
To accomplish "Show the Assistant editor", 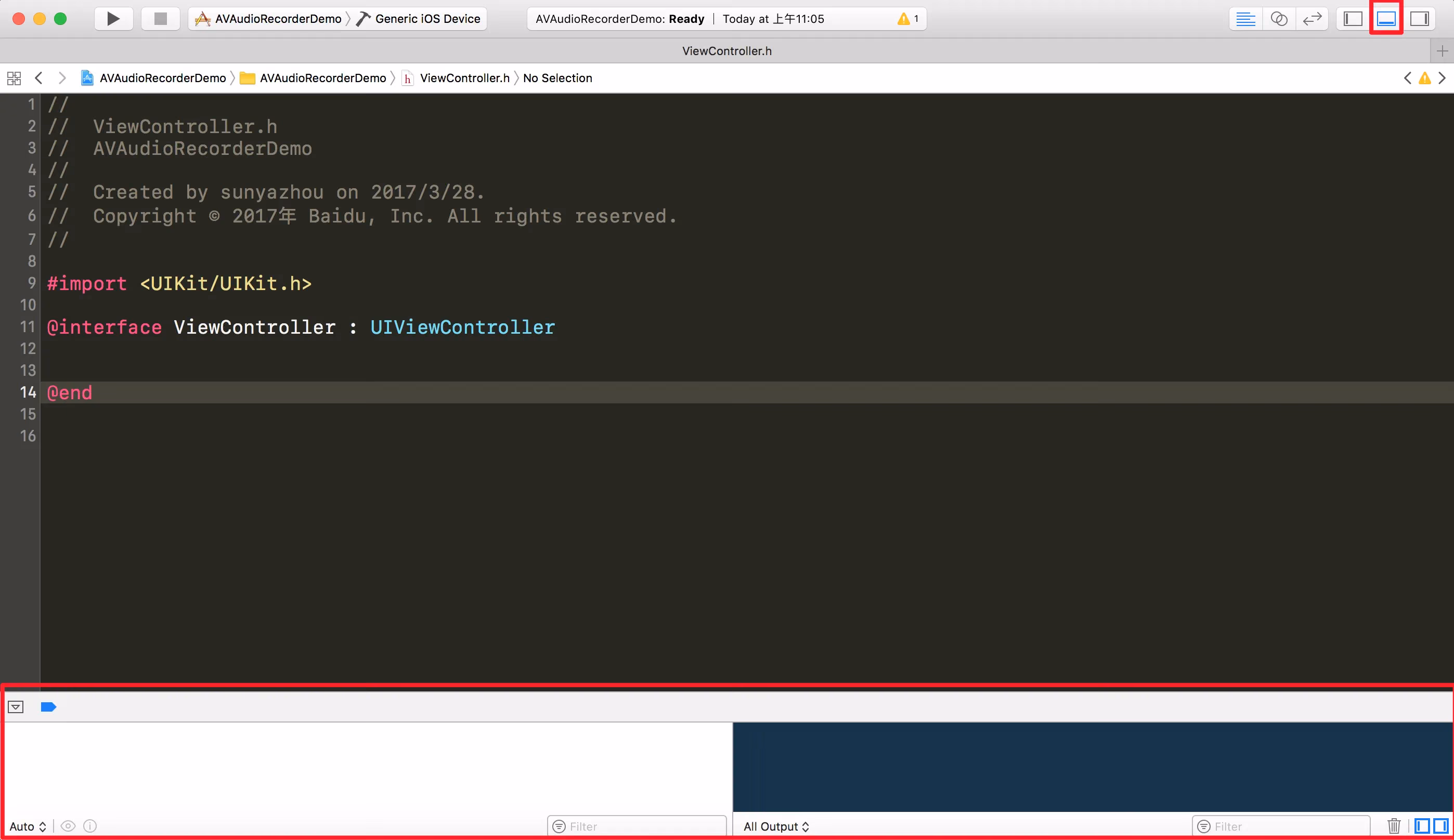I will pos(1279,19).
